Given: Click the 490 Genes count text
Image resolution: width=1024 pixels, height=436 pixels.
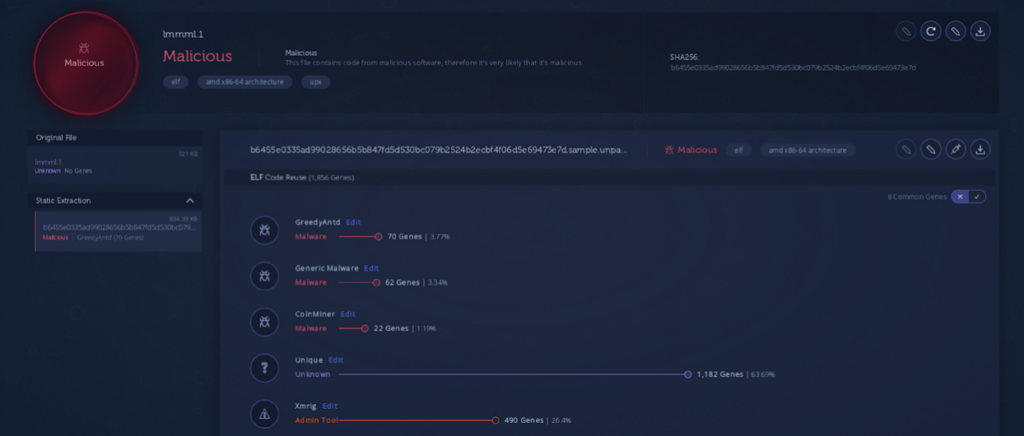Looking at the screenshot, I should 524,420.
